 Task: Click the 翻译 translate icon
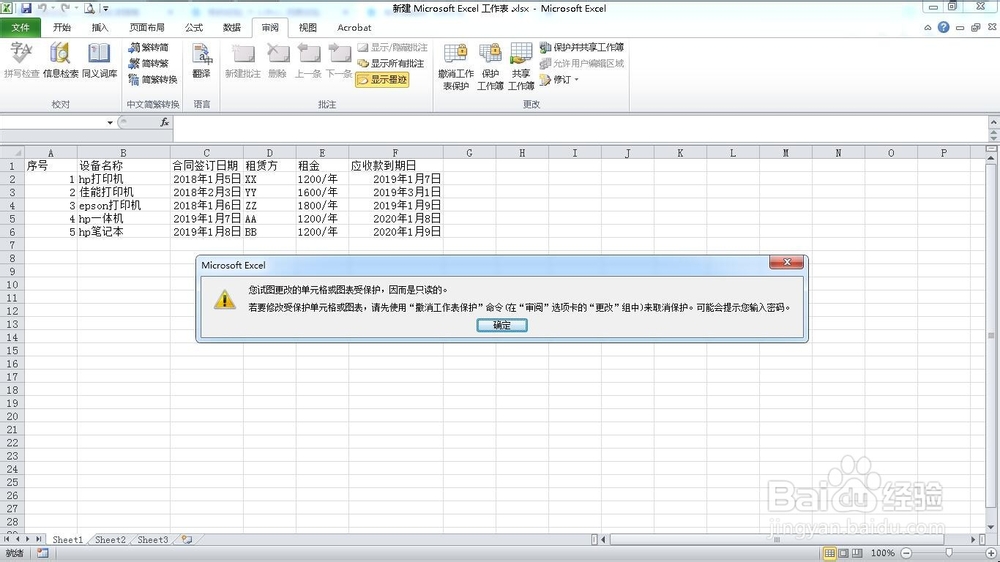pos(202,61)
